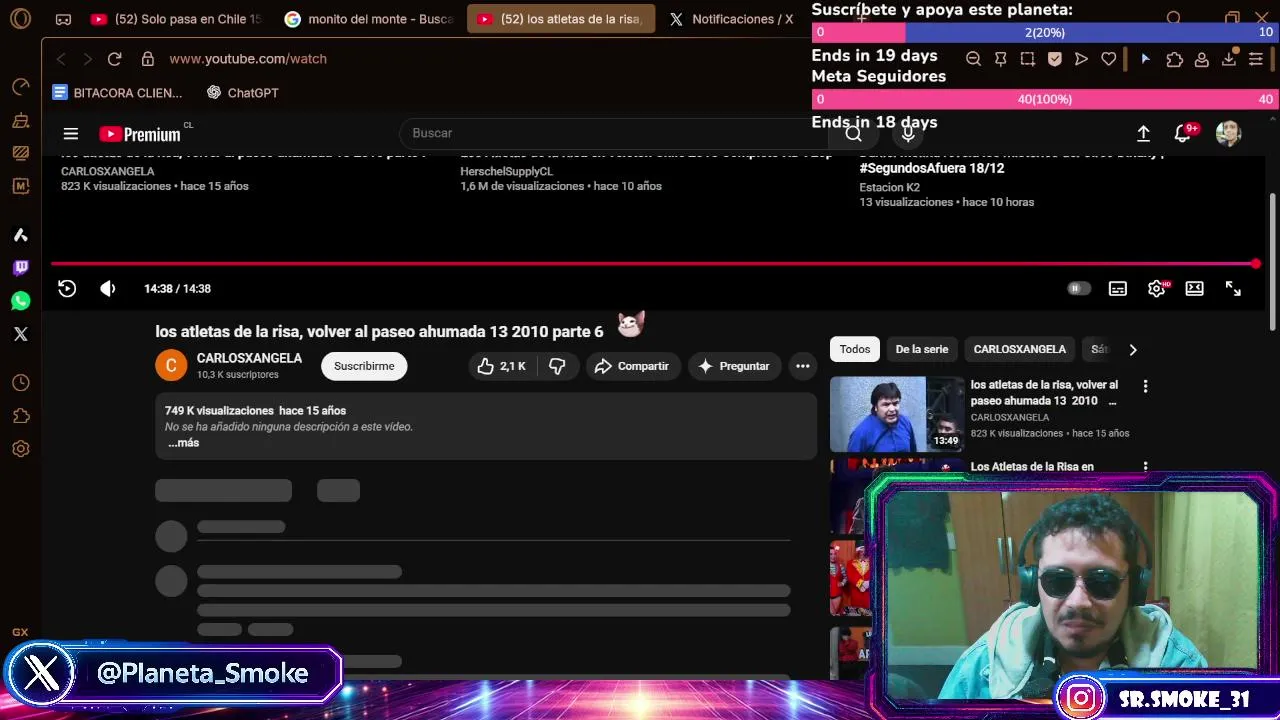Open YouTube account avatar menu
Viewport: 1280px width, 720px height.
pyautogui.click(x=1228, y=133)
